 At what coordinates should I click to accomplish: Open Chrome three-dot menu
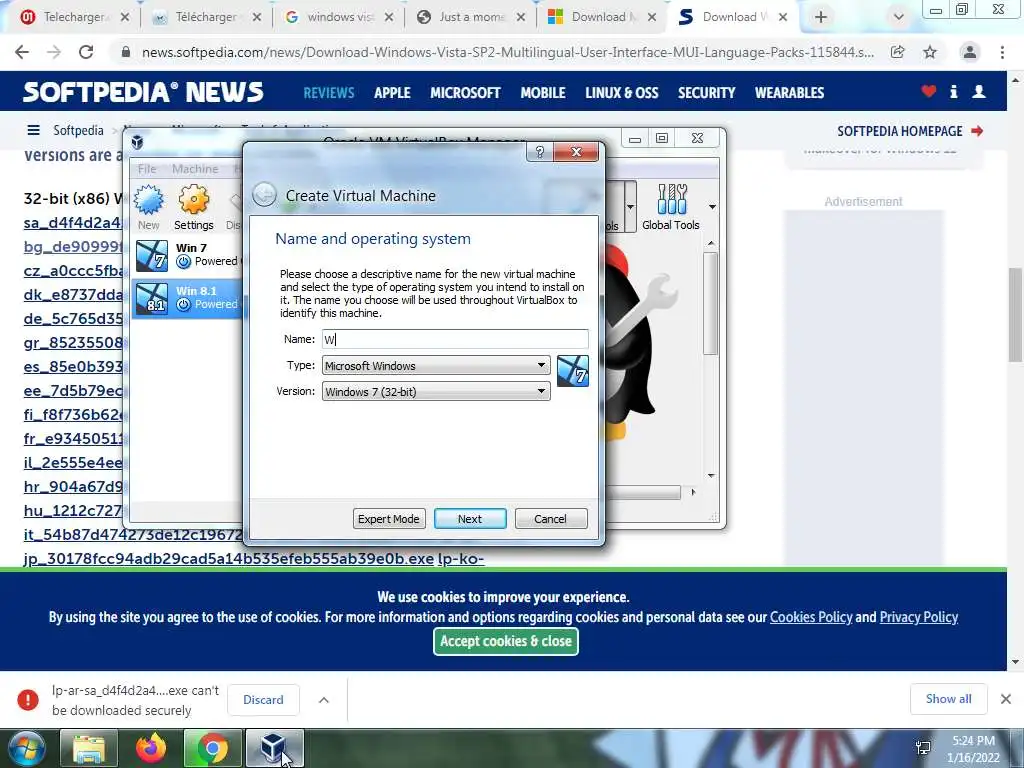coord(1002,52)
